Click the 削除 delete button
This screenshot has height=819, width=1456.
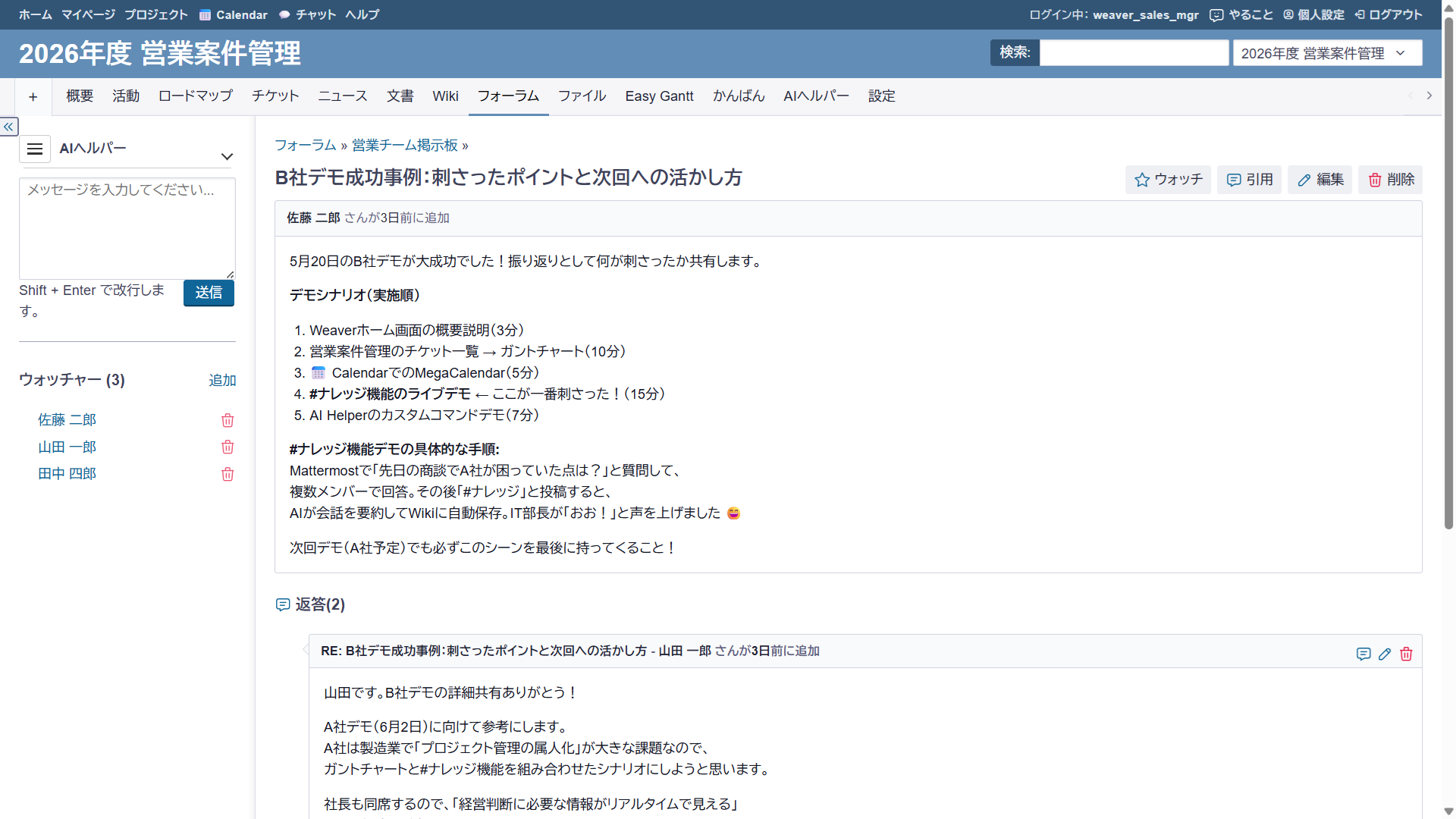[1390, 180]
